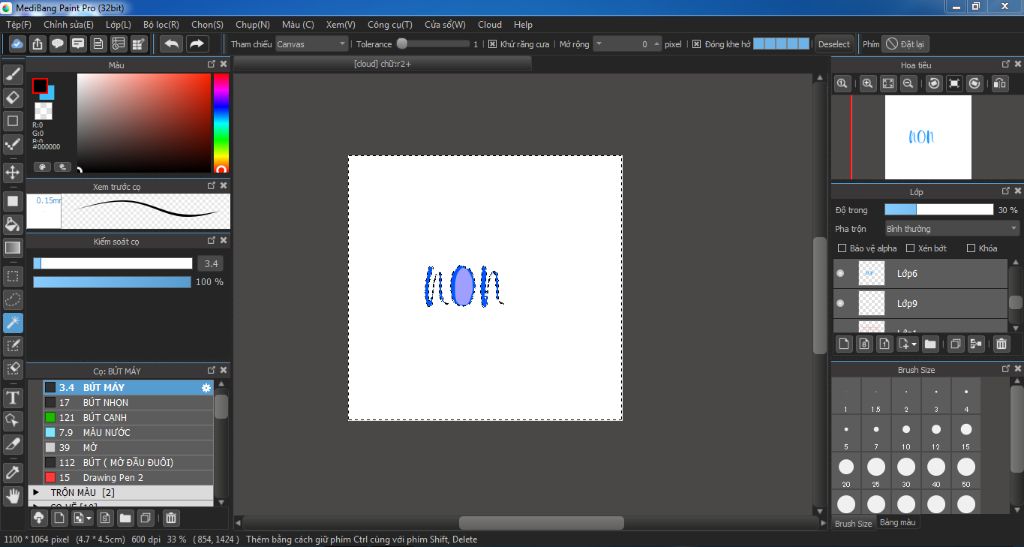Open the Pha trộn Bình thường dropdown
Viewport: 1024px width, 547px height.
952,228
